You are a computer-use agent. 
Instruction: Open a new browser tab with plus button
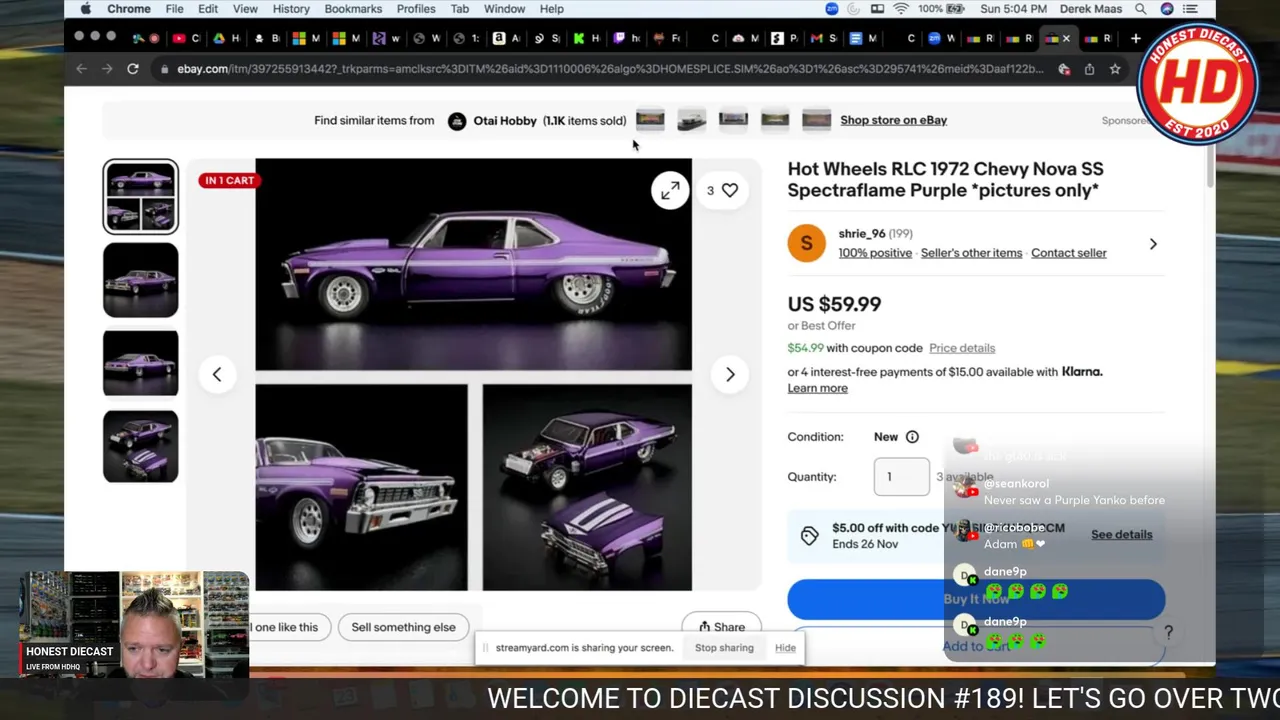[x=1135, y=38]
